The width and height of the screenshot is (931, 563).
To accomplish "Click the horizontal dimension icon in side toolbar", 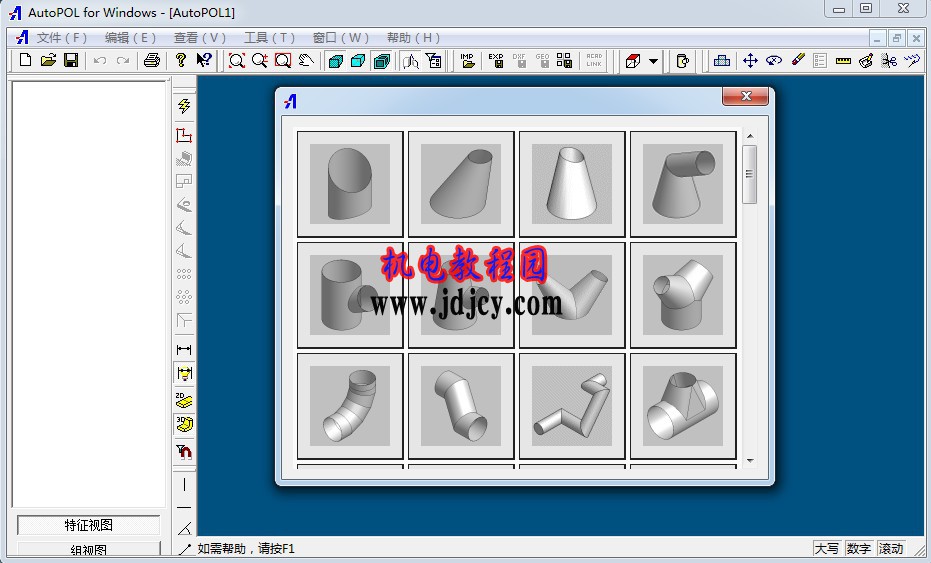I will 184,349.
